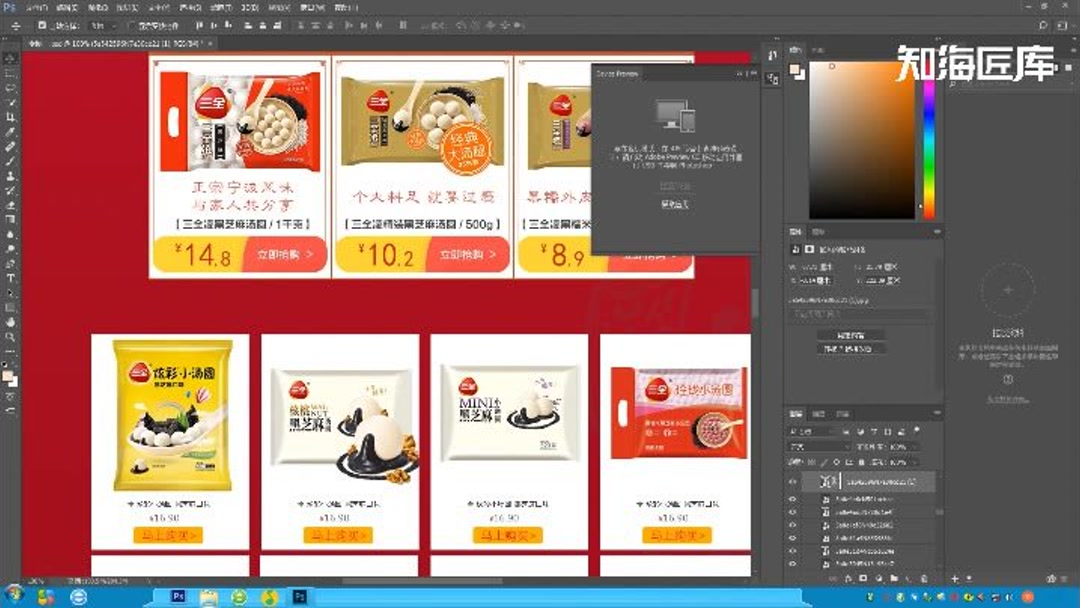Pick a color from the color picker gradient field

860,140
